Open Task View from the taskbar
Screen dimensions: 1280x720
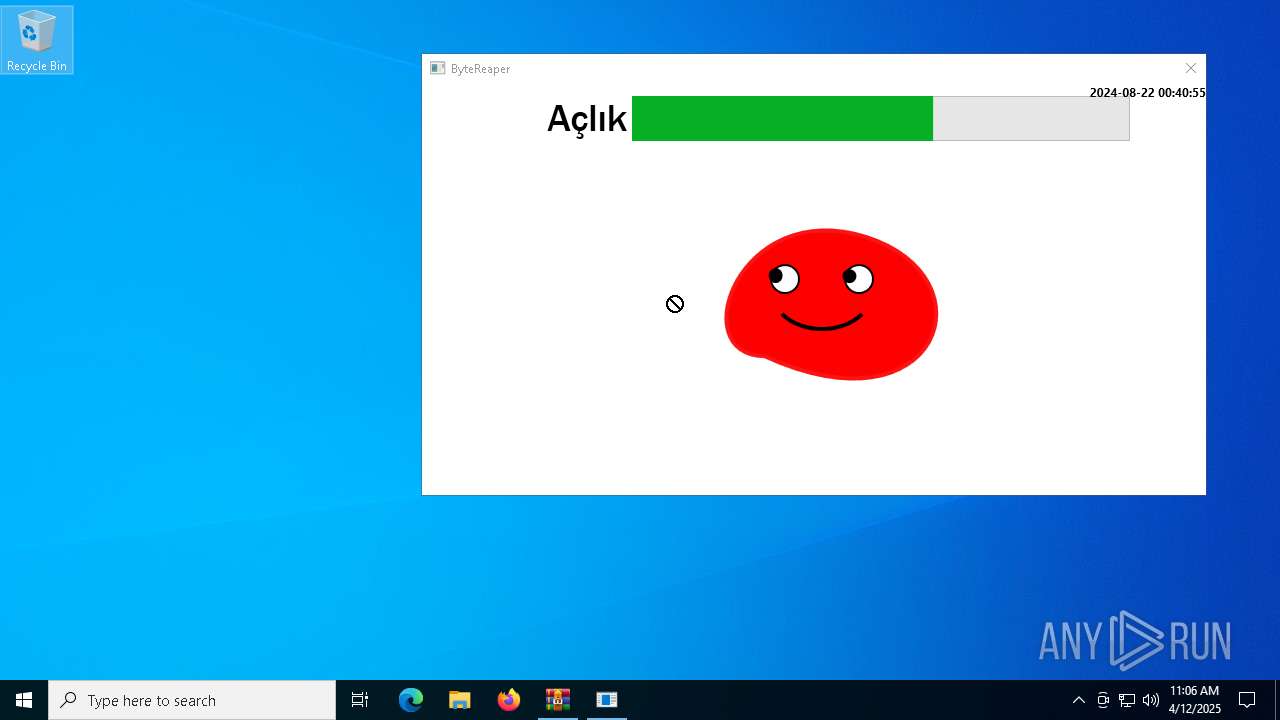click(360, 700)
